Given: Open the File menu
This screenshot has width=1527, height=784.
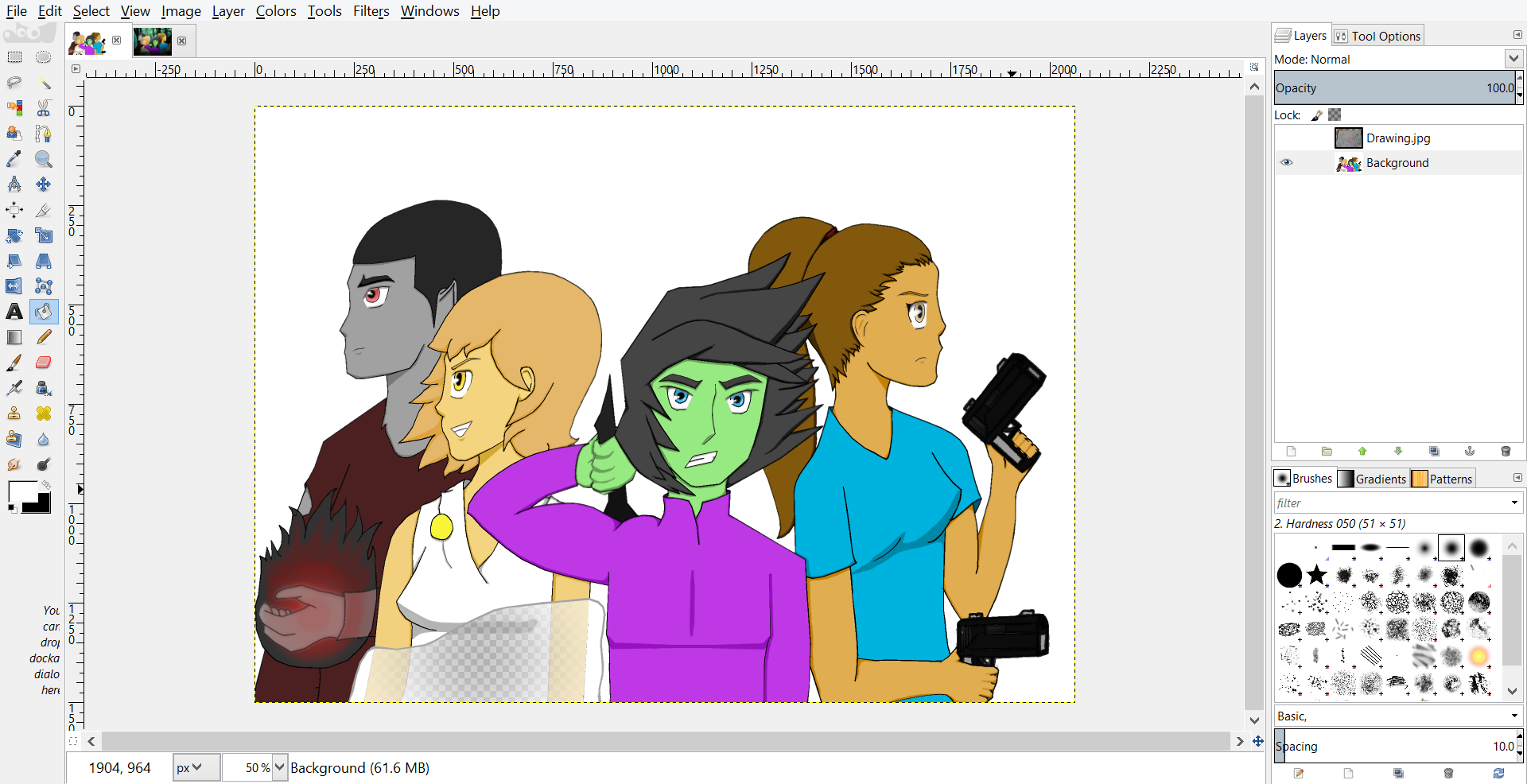Looking at the screenshot, I should click(x=17, y=11).
